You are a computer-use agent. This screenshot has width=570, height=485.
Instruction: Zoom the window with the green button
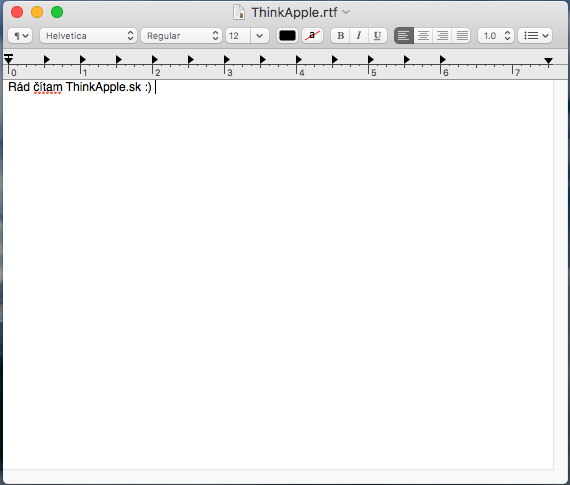(x=57, y=12)
